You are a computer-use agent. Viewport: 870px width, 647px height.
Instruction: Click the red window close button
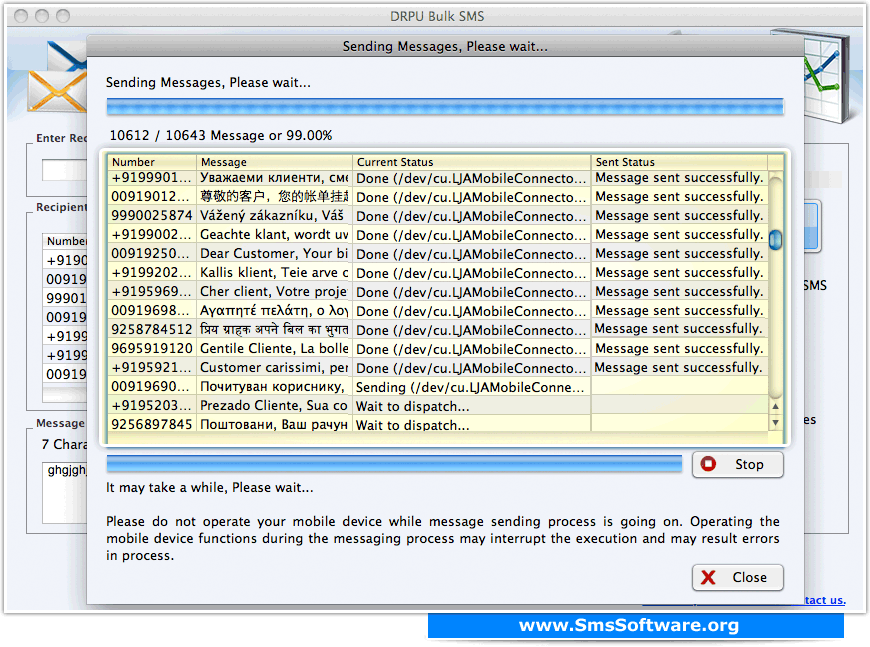point(21,16)
